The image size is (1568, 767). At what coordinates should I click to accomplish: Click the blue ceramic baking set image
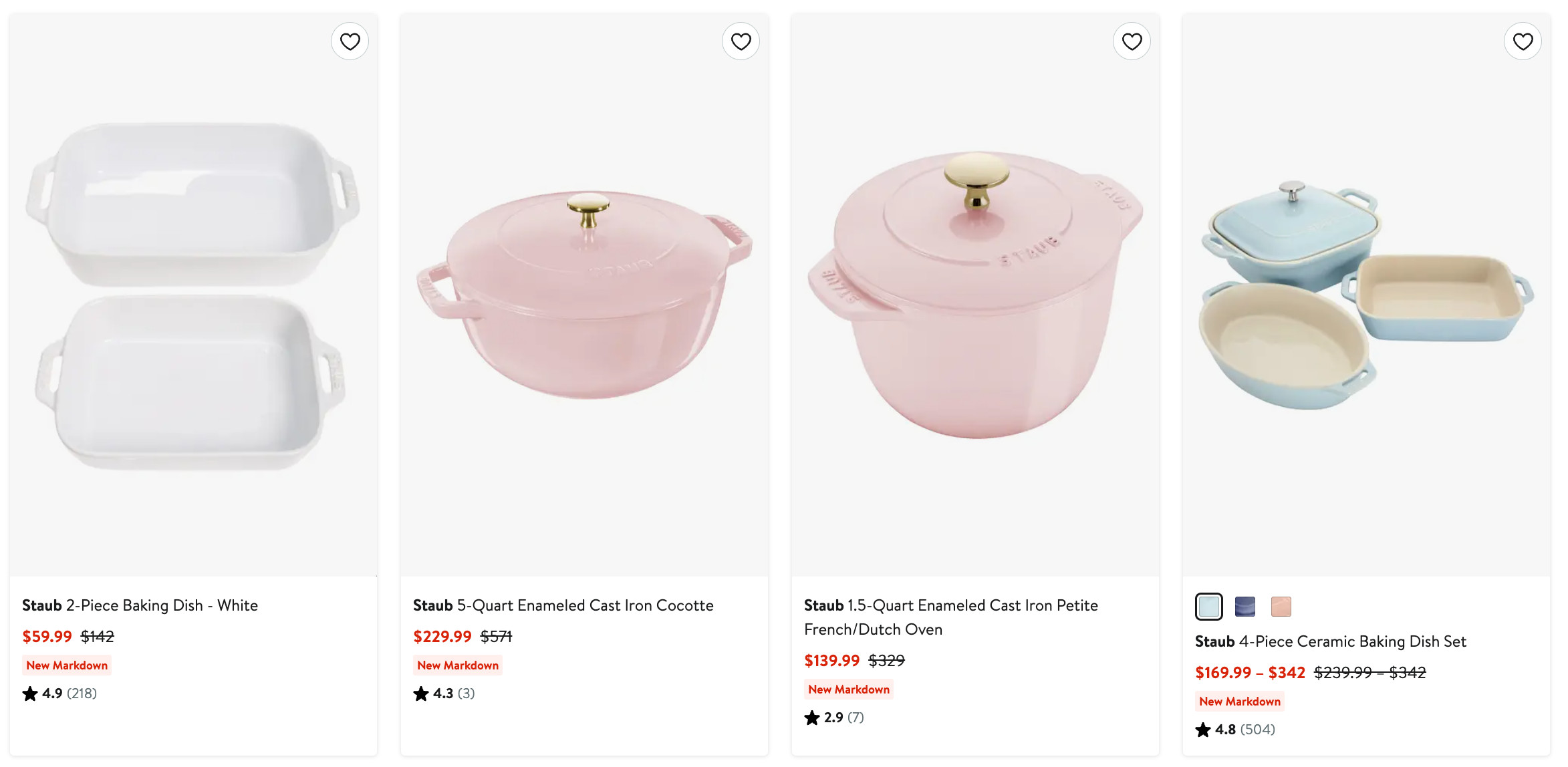click(1366, 295)
